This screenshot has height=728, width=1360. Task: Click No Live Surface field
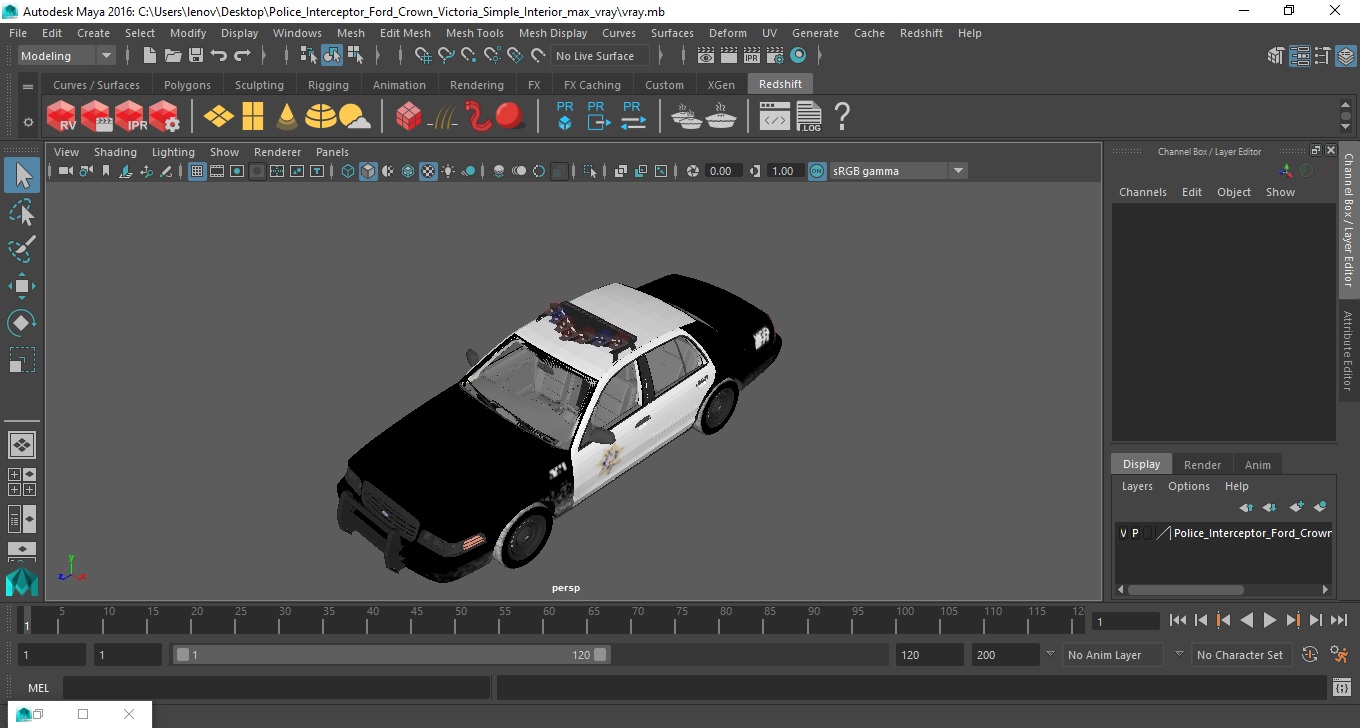602,56
